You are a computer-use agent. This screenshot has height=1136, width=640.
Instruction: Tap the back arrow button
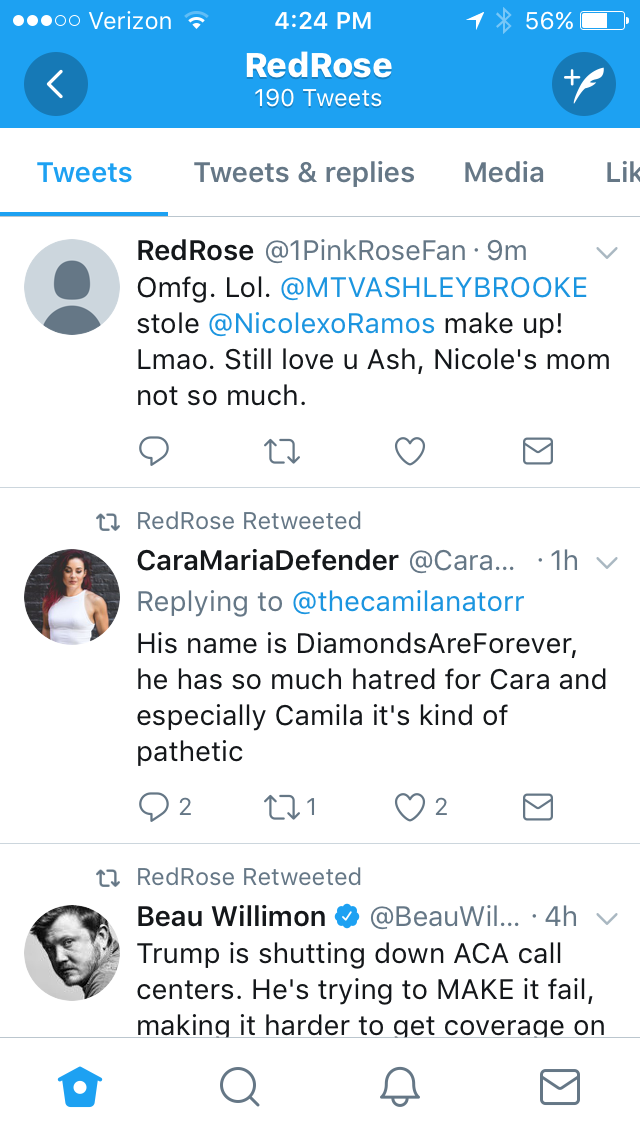[x=56, y=84]
